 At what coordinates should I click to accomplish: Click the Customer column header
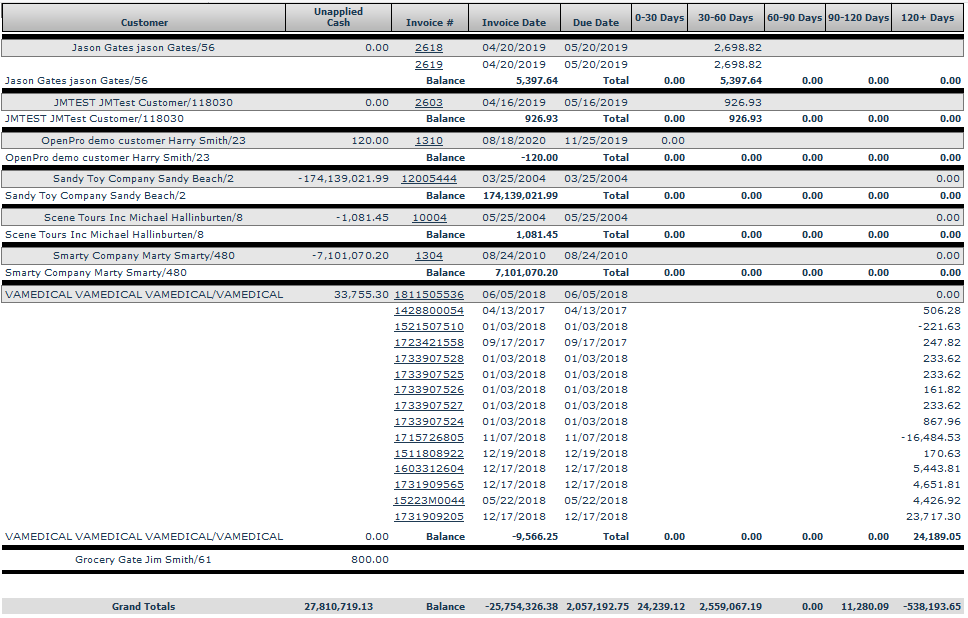pyautogui.click(x=144, y=22)
